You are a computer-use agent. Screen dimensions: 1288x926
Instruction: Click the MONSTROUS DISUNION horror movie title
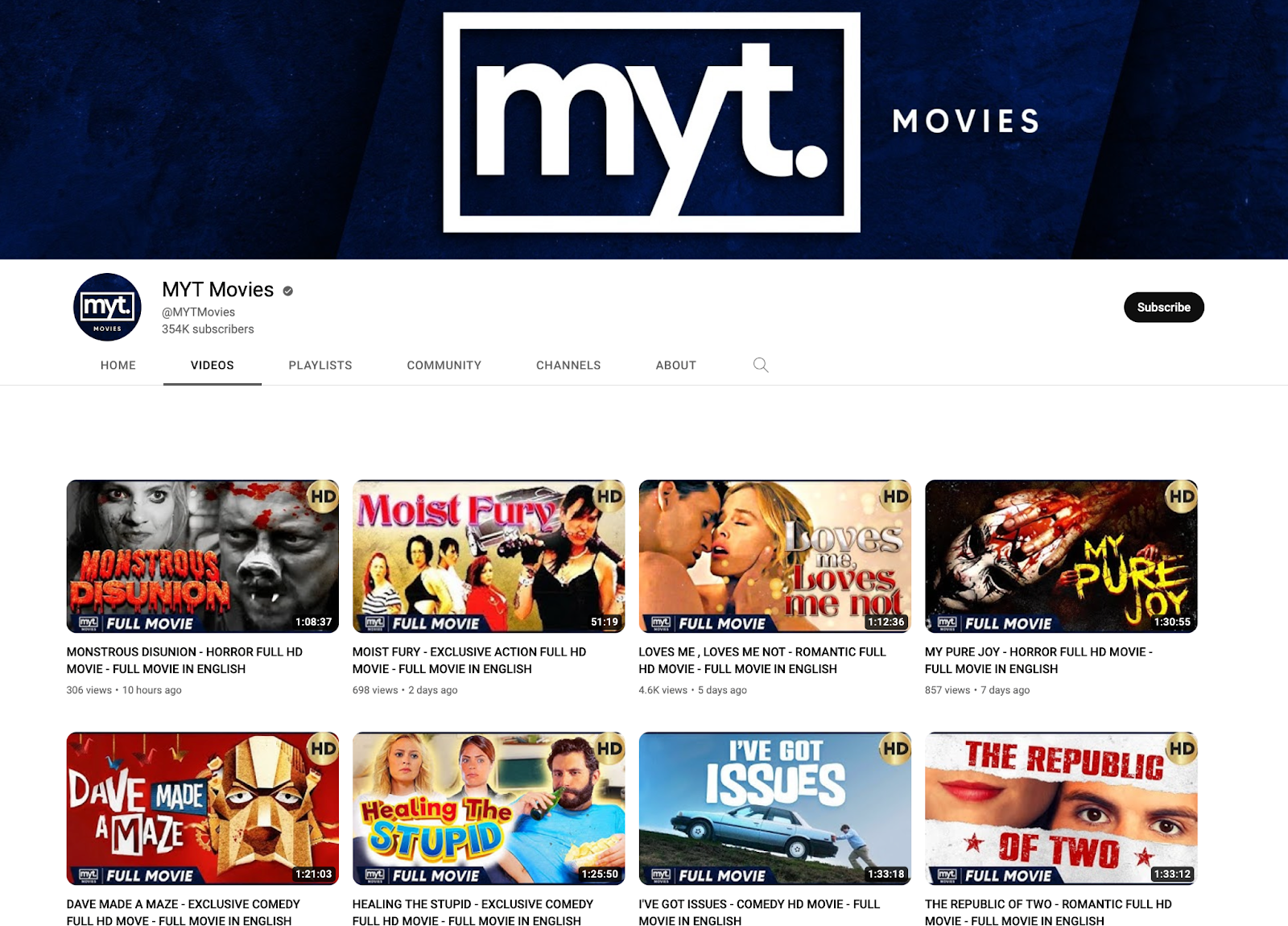point(185,660)
